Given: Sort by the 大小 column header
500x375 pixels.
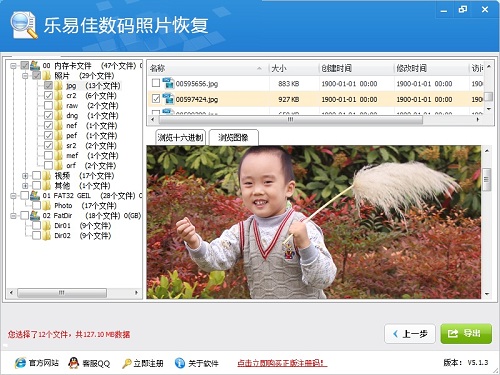Looking at the screenshot, I should pos(293,68).
